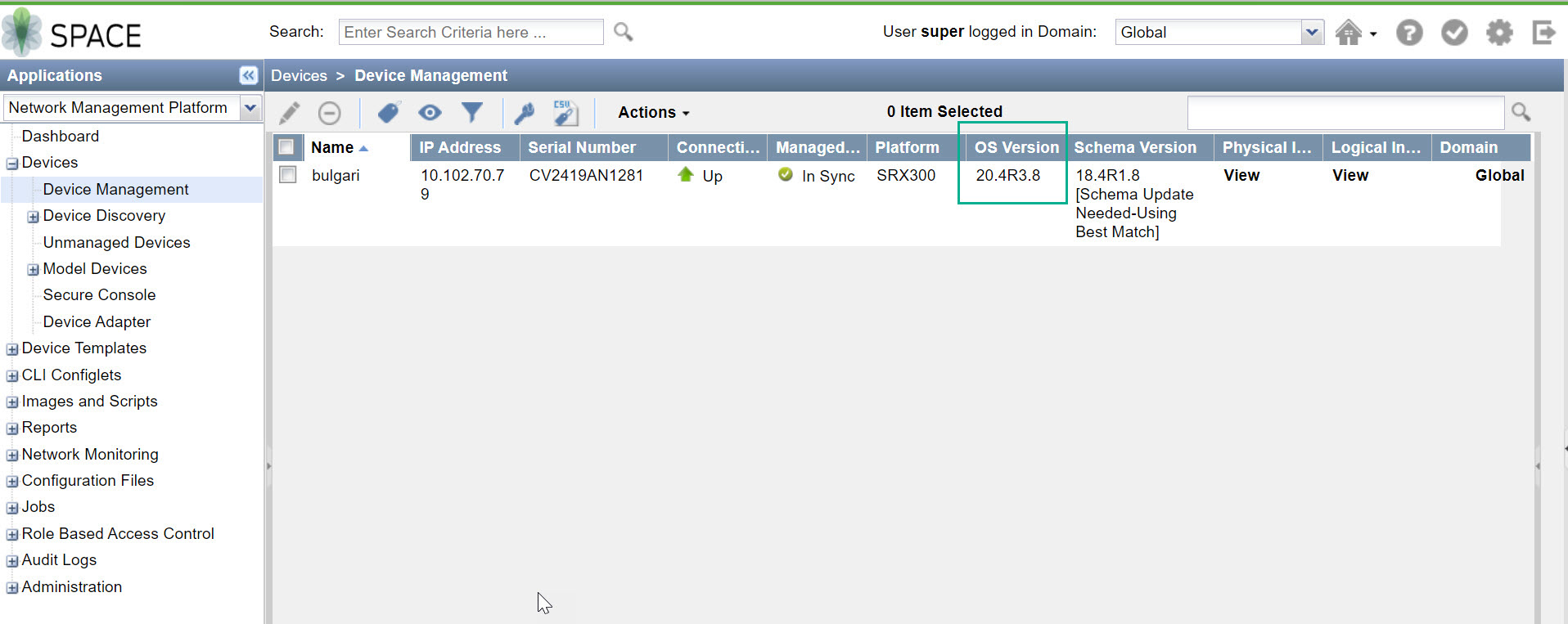Click the CSV export icon
Viewport: 1568px width, 624px height.
[x=565, y=113]
